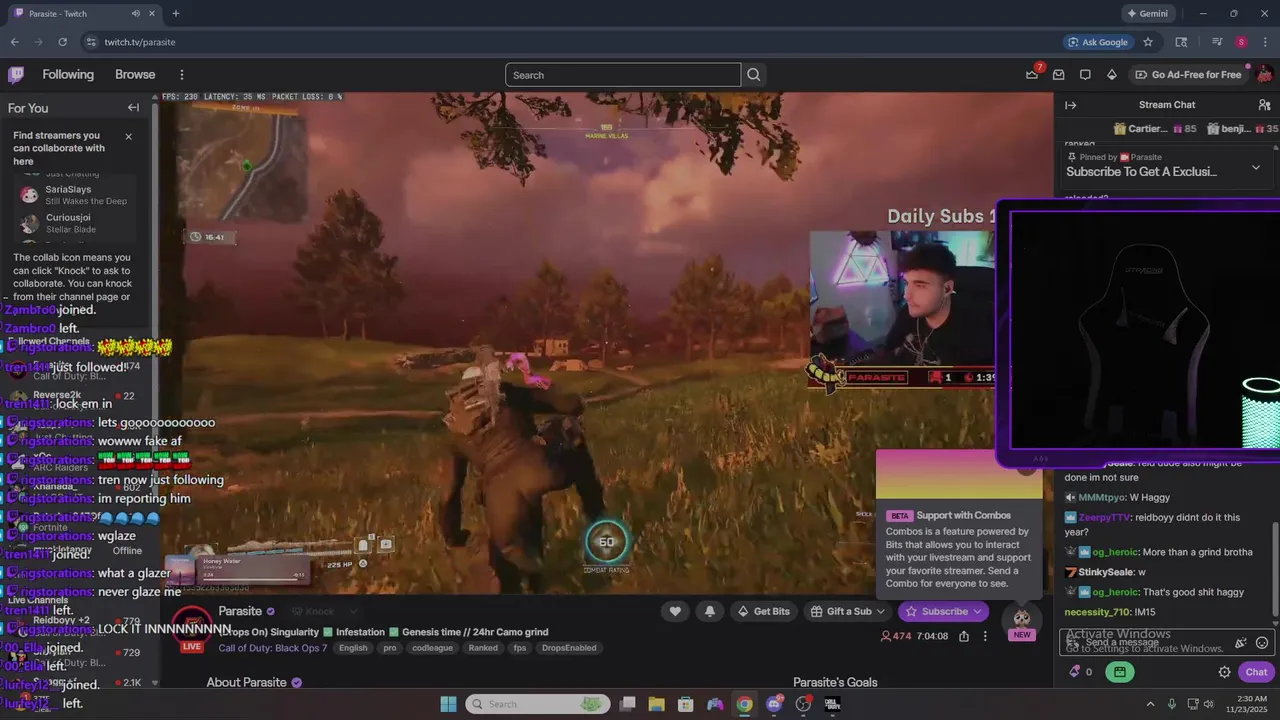Viewport: 1280px width, 720px height.
Task: Click the codleague tag
Action: [432, 648]
